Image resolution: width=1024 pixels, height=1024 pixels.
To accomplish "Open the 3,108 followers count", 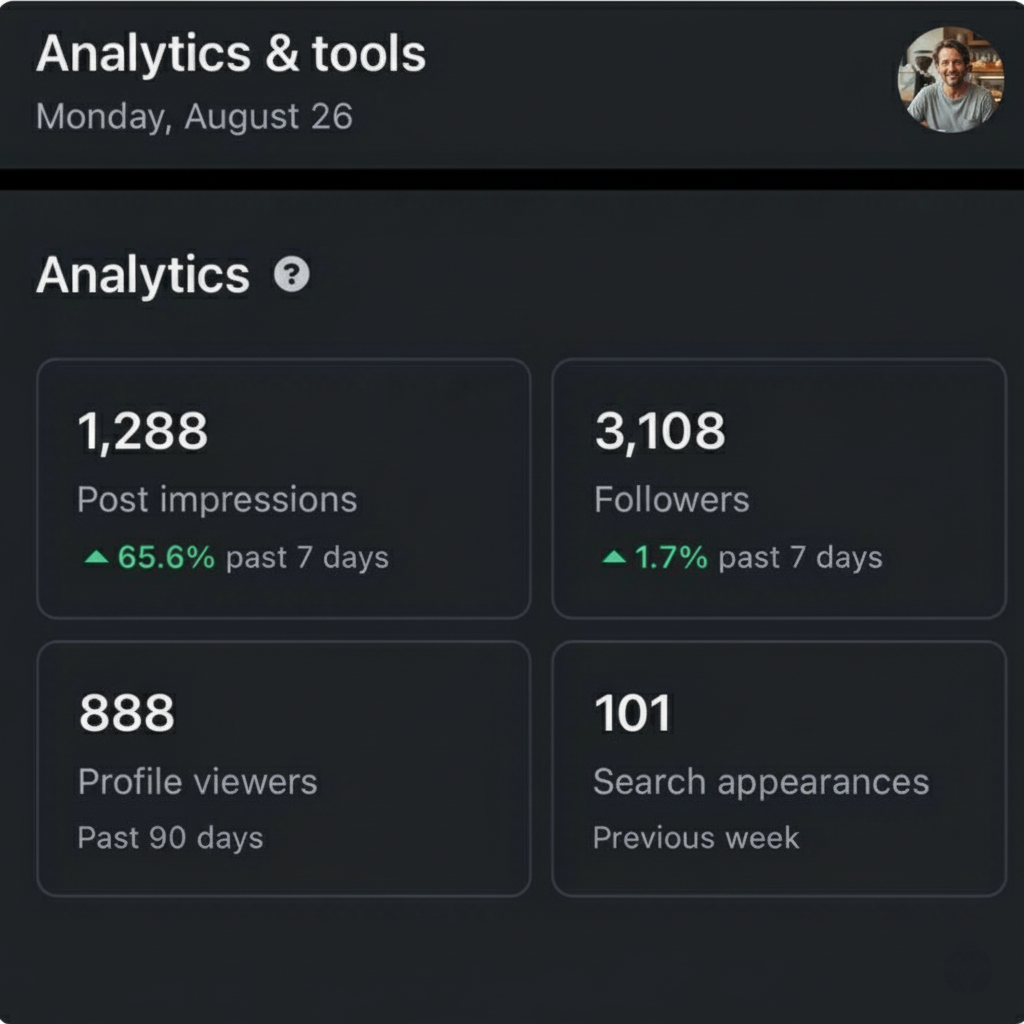I will click(660, 431).
